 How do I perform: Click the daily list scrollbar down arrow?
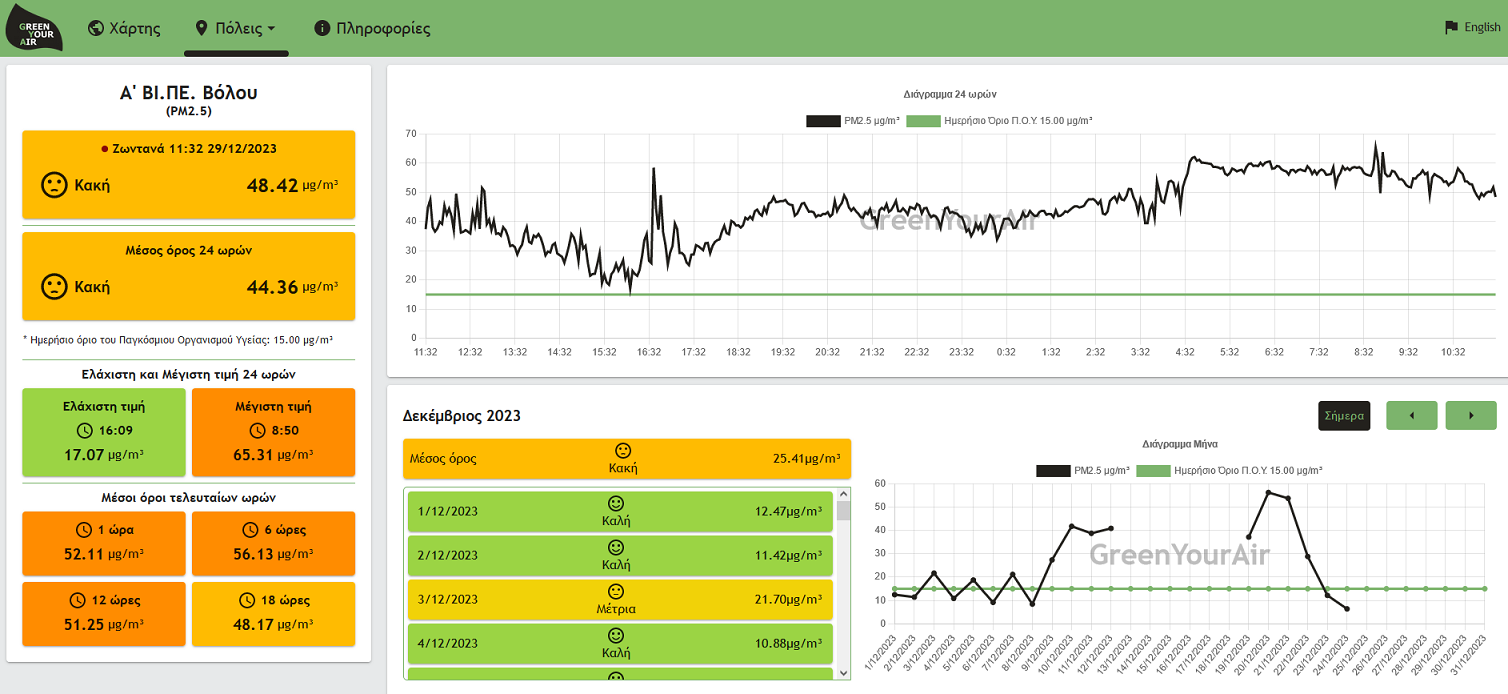click(843, 673)
